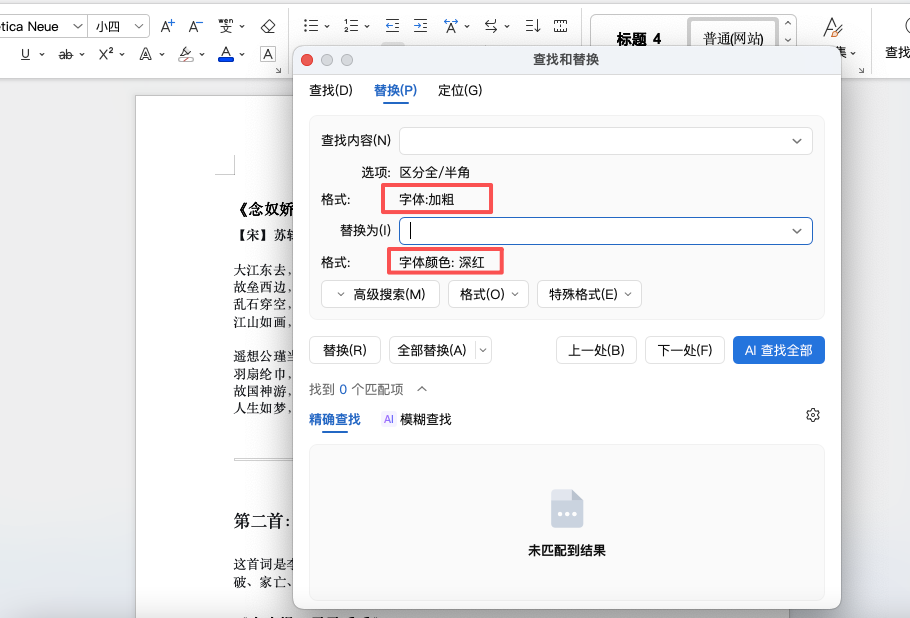Select 精确查找 results tab
The image size is (910, 618).
pyautogui.click(x=334, y=419)
